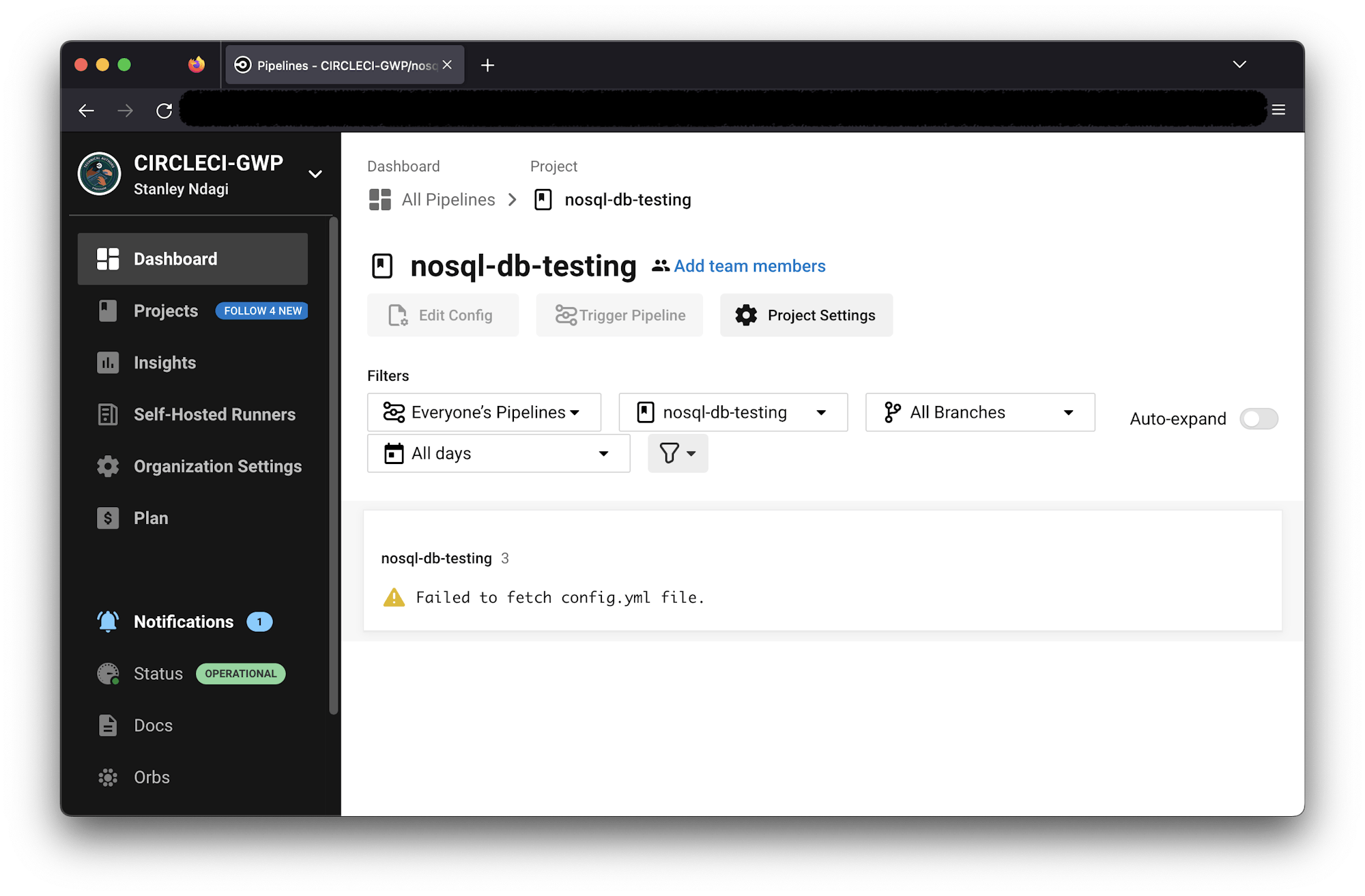Click the Self-Hosted Runners icon
This screenshot has height=896, width=1365.
(107, 414)
